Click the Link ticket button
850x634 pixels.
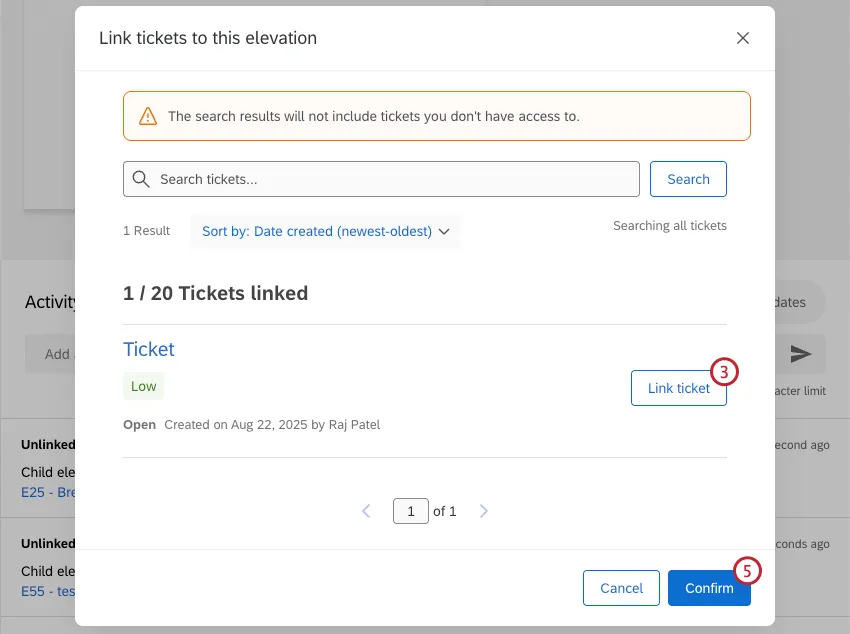(x=678, y=388)
